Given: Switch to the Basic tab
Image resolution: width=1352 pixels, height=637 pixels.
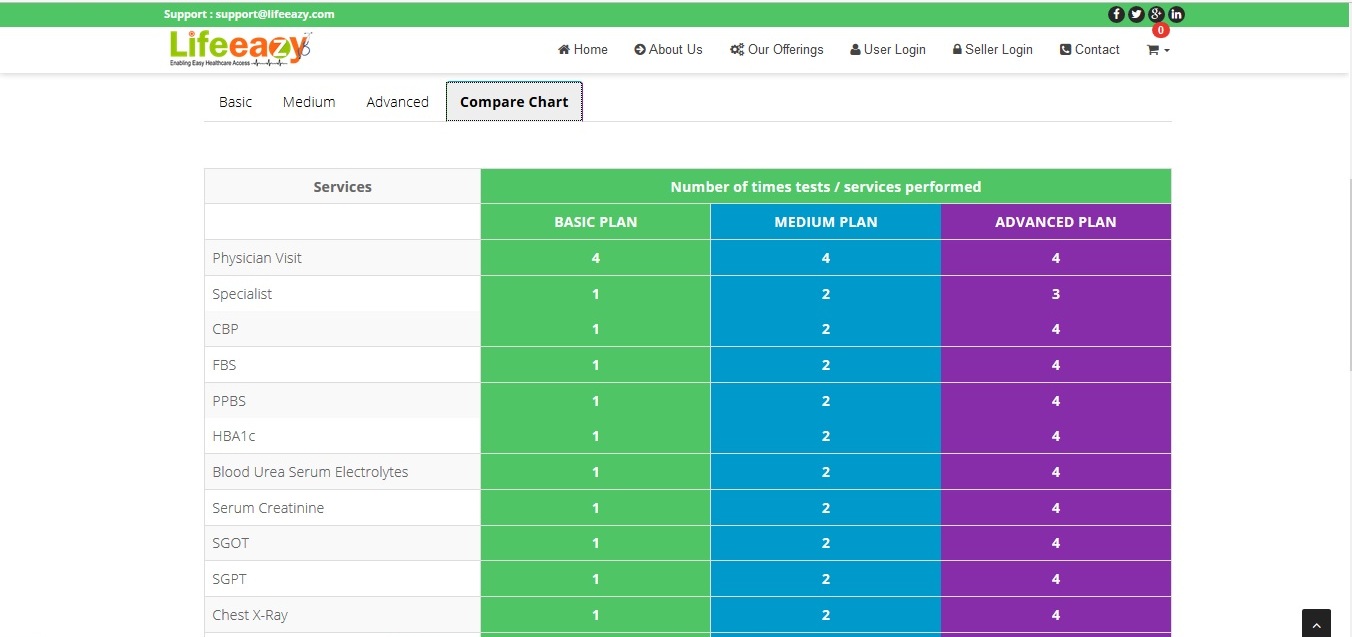Looking at the screenshot, I should tap(235, 102).
